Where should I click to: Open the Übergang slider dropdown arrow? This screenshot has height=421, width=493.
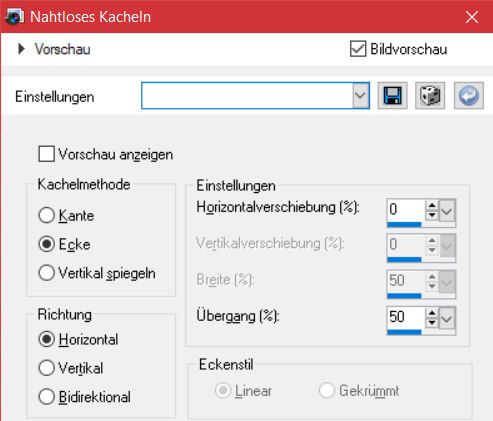447,319
